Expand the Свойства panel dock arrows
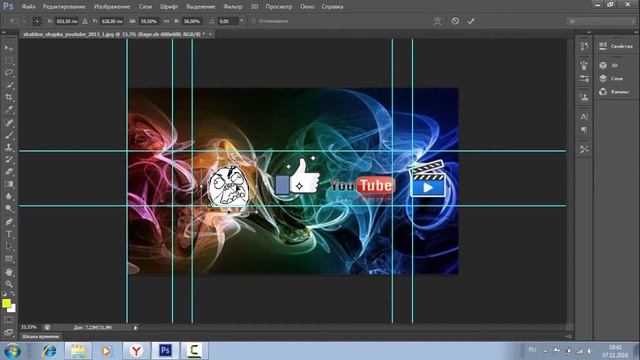Image resolution: width=640 pixels, height=360 pixels. [x=636, y=32]
